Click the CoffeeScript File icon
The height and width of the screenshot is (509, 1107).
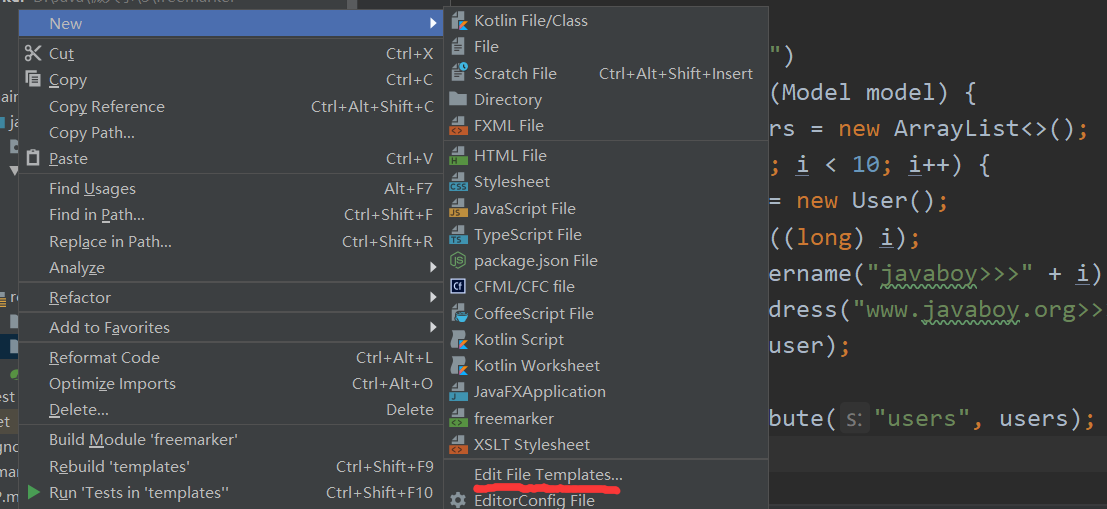pyautogui.click(x=459, y=313)
